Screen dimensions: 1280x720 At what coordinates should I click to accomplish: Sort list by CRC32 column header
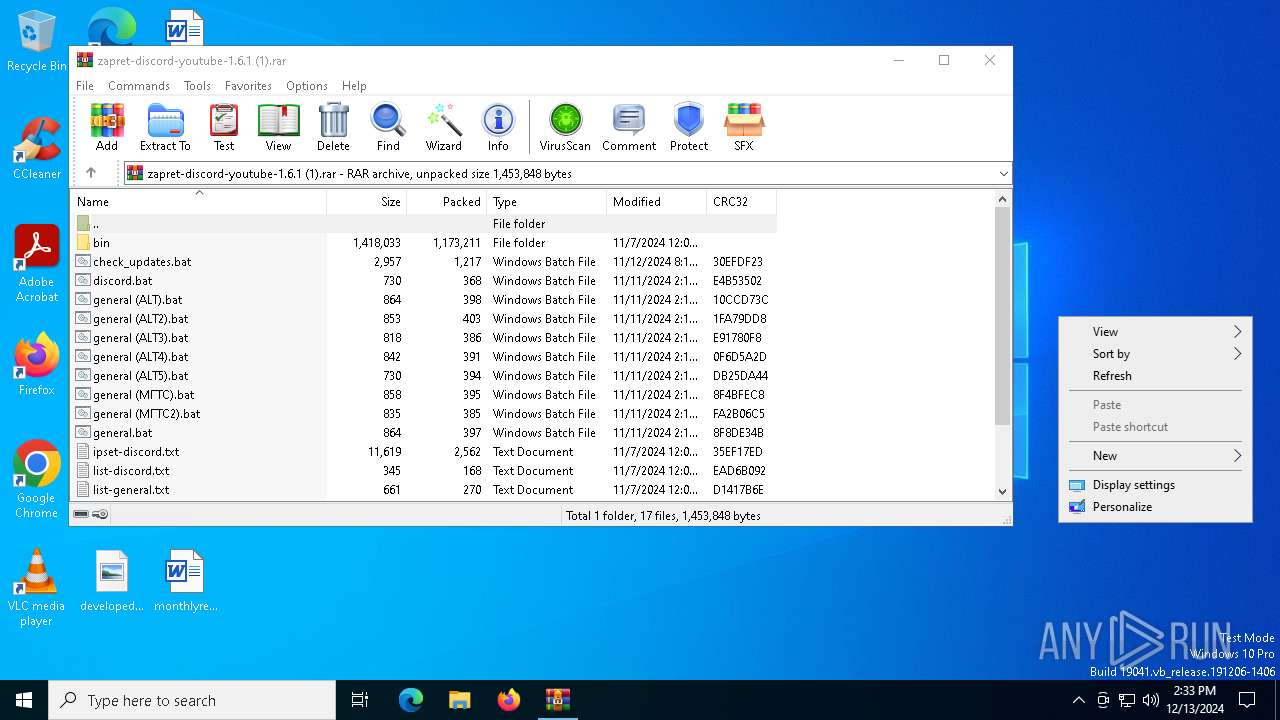click(741, 202)
